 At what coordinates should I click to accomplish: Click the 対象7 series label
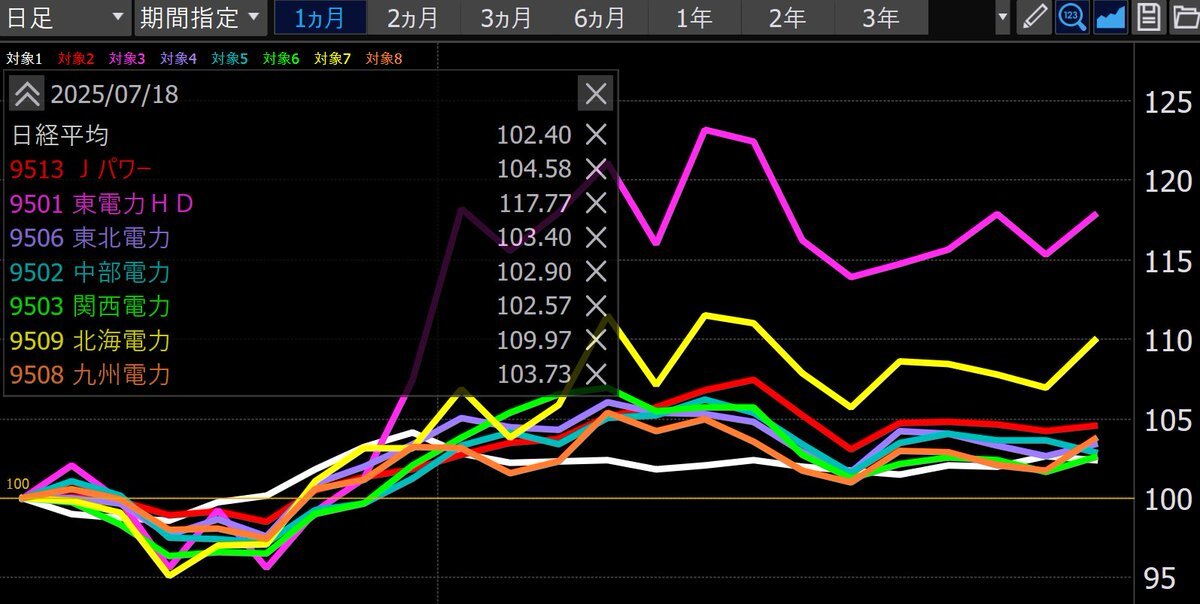point(333,59)
